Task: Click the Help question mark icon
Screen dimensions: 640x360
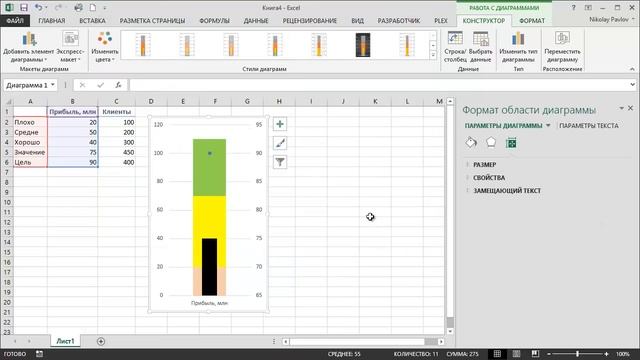Action: click(573, 8)
